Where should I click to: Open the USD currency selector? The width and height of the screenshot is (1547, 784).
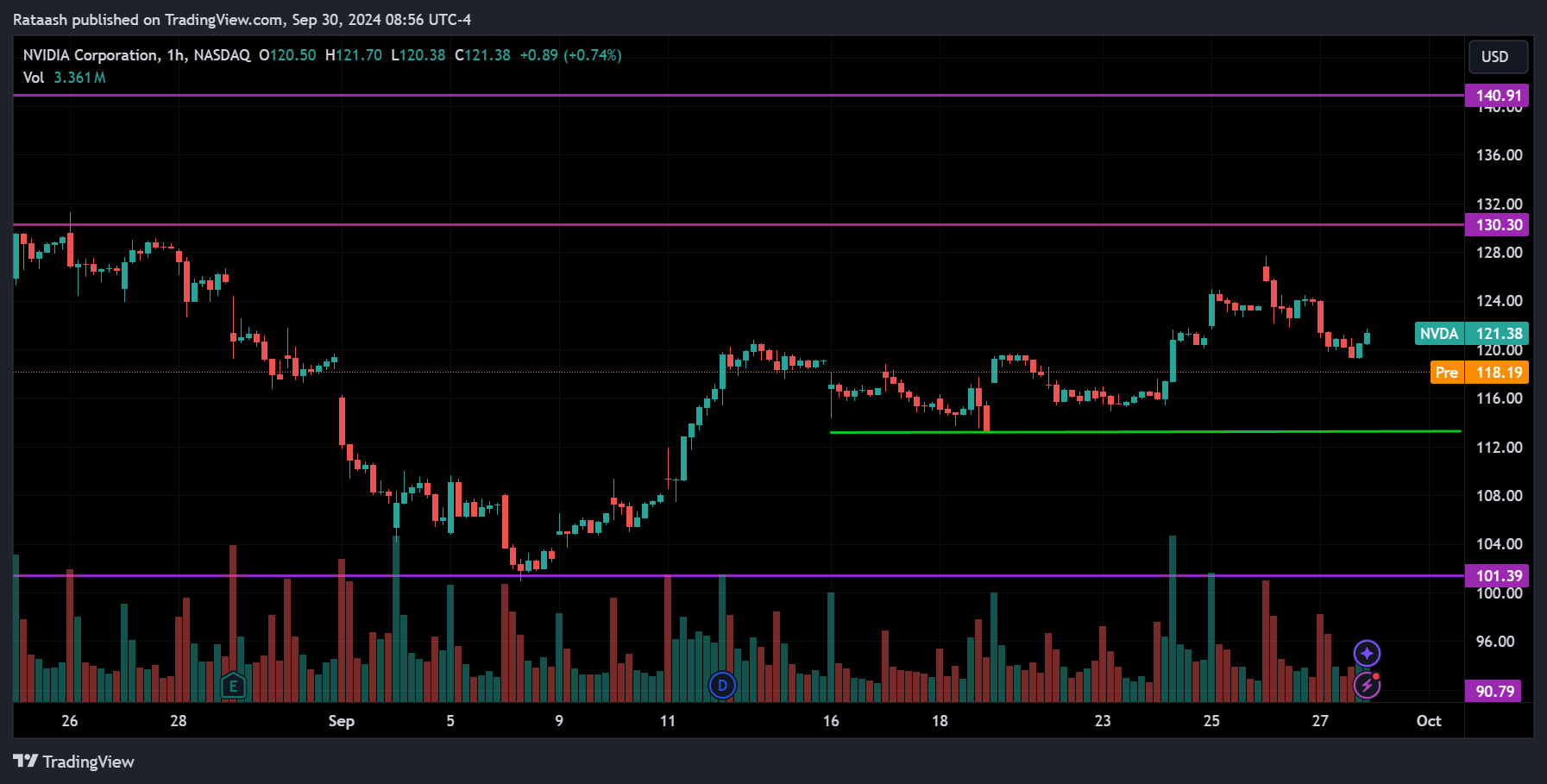pyautogui.click(x=1498, y=57)
